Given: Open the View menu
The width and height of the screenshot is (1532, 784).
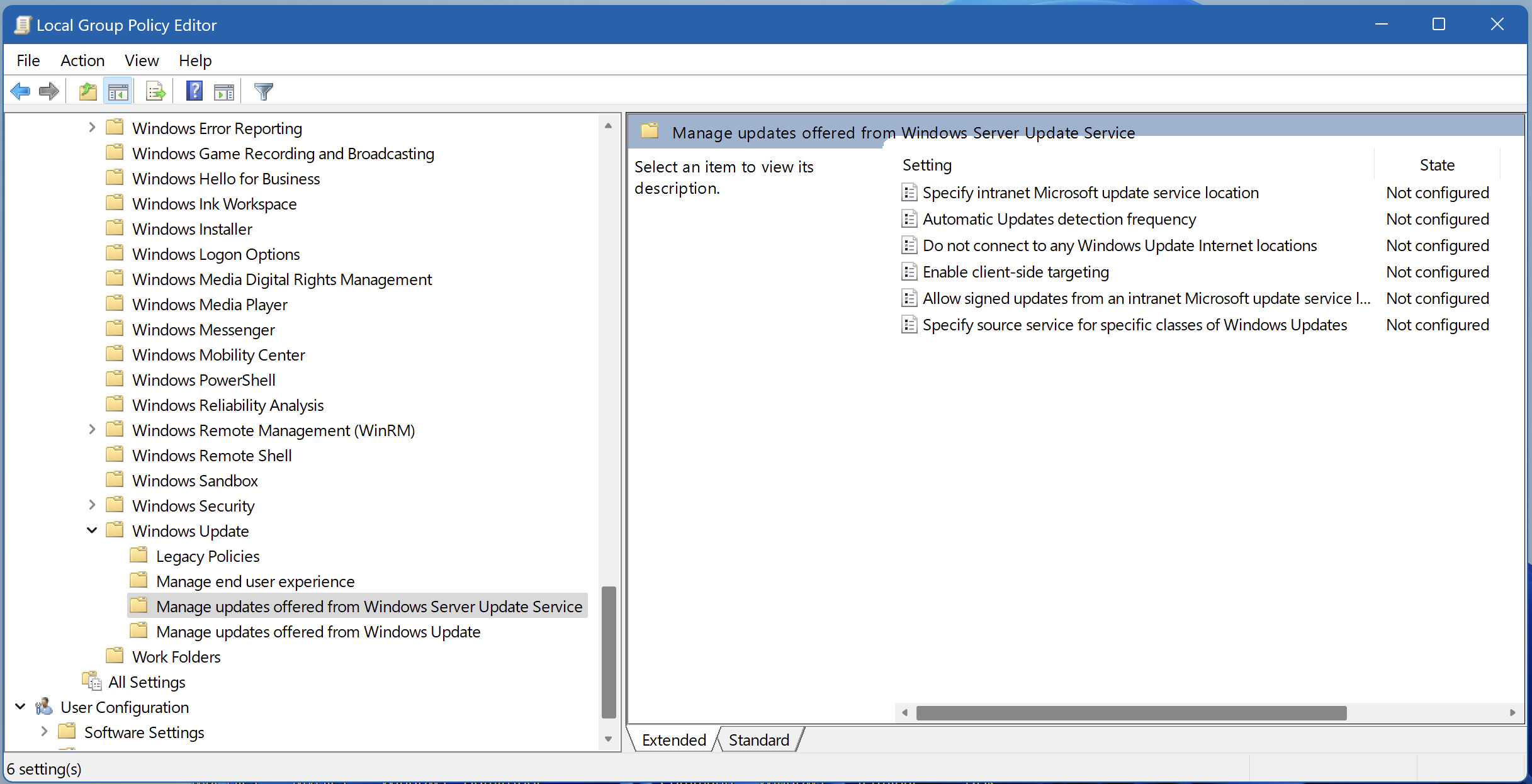Looking at the screenshot, I should [x=142, y=60].
